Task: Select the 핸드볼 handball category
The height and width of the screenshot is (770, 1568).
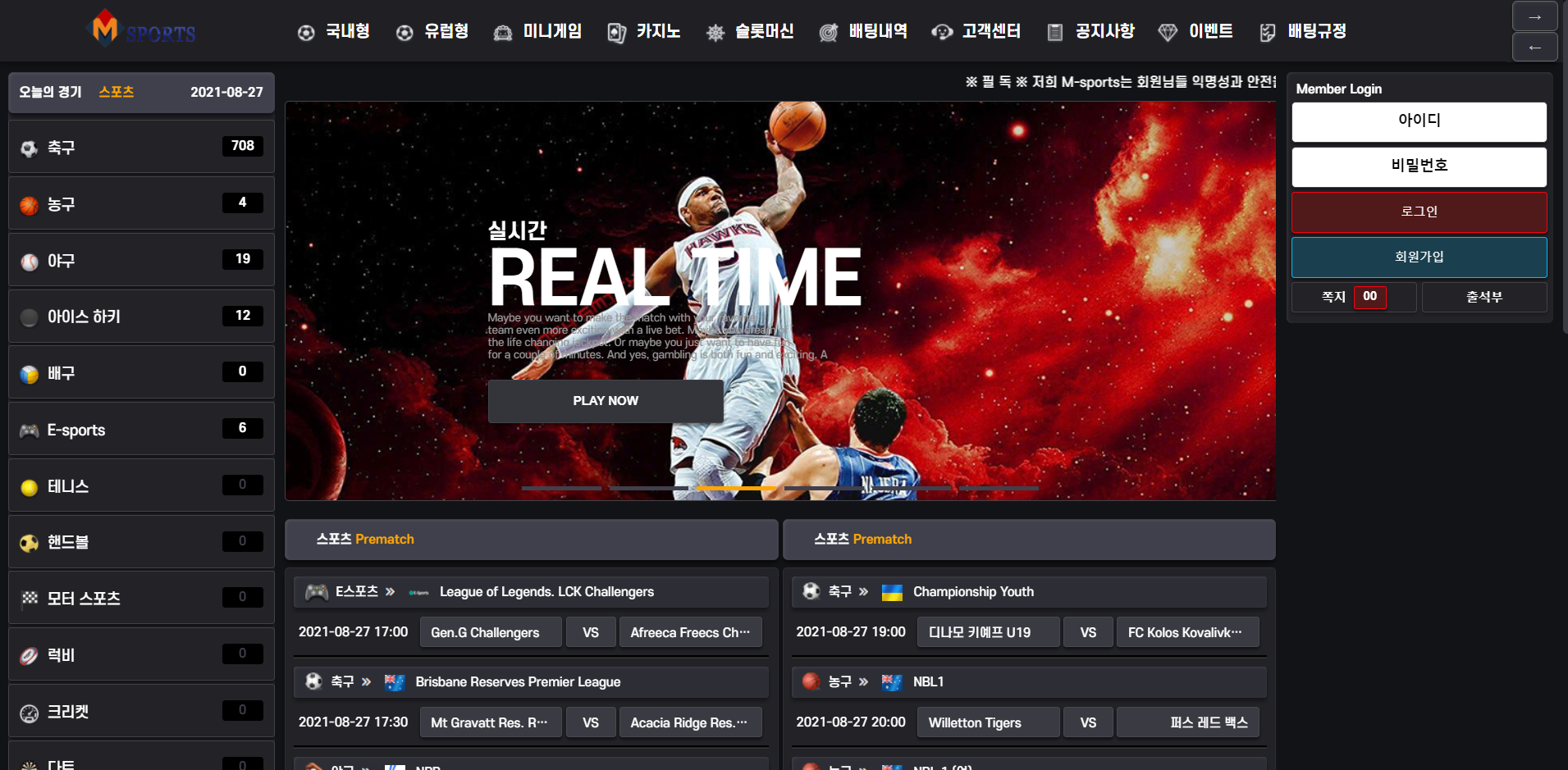Action: [x=141, y=542]
